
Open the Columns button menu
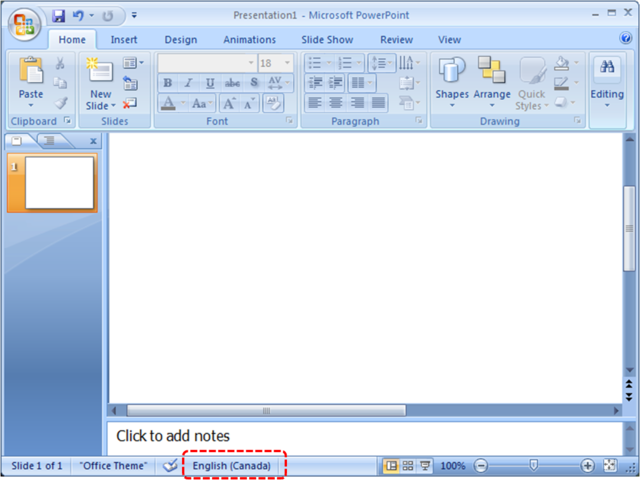click(362, 83)
